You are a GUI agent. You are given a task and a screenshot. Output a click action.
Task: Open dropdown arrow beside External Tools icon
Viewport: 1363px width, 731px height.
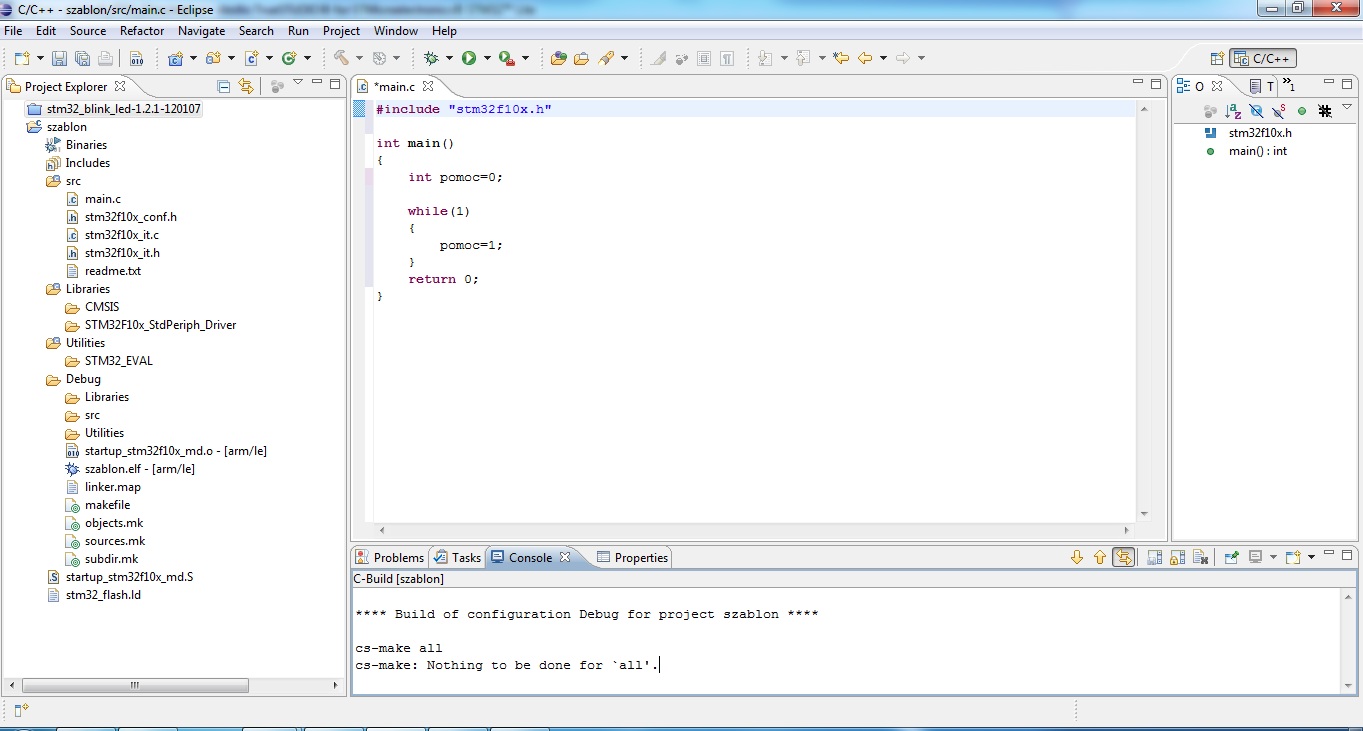tap(525, 58)
